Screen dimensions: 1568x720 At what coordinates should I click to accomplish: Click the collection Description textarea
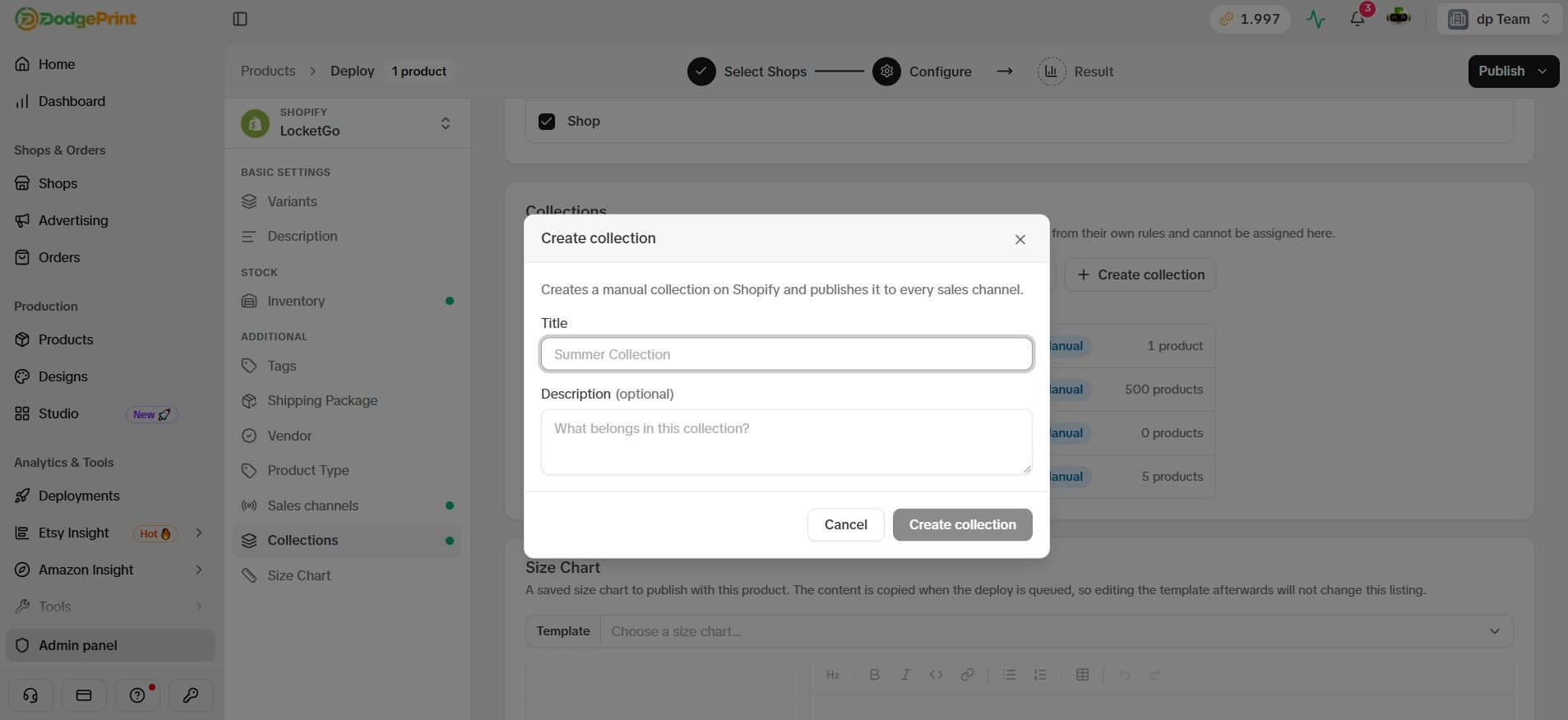786,442
